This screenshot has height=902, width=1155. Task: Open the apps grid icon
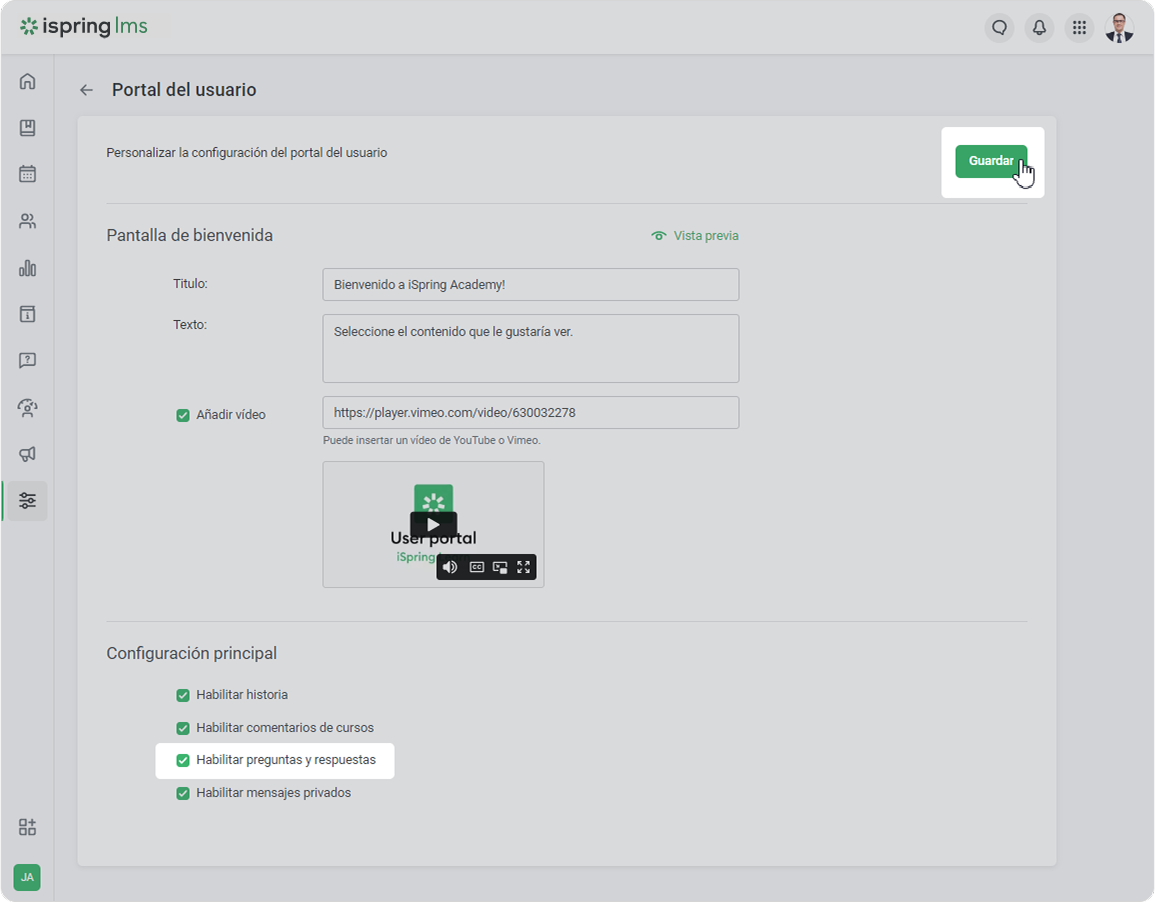[x=1079, y=28]
